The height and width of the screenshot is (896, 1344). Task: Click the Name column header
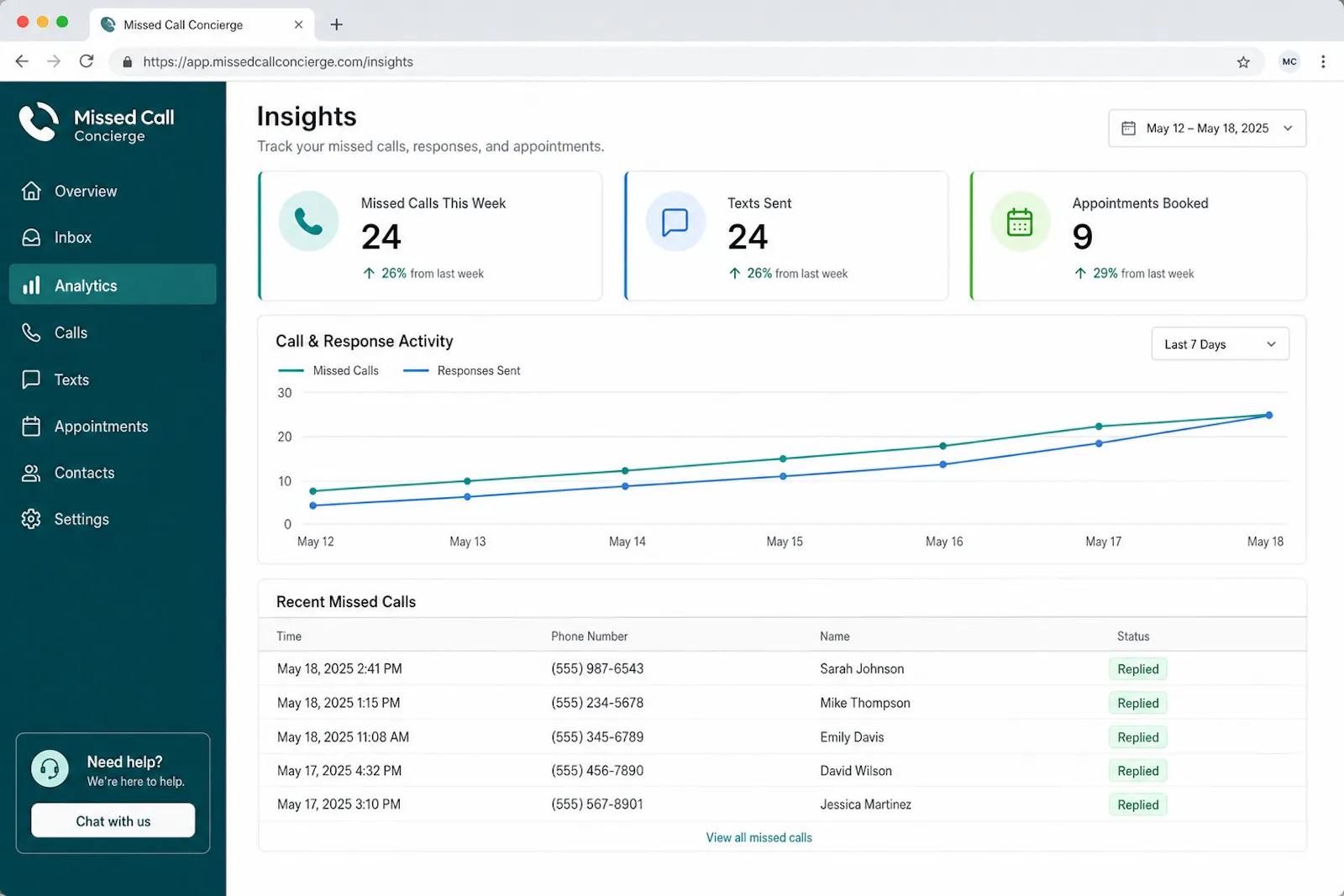835,637
